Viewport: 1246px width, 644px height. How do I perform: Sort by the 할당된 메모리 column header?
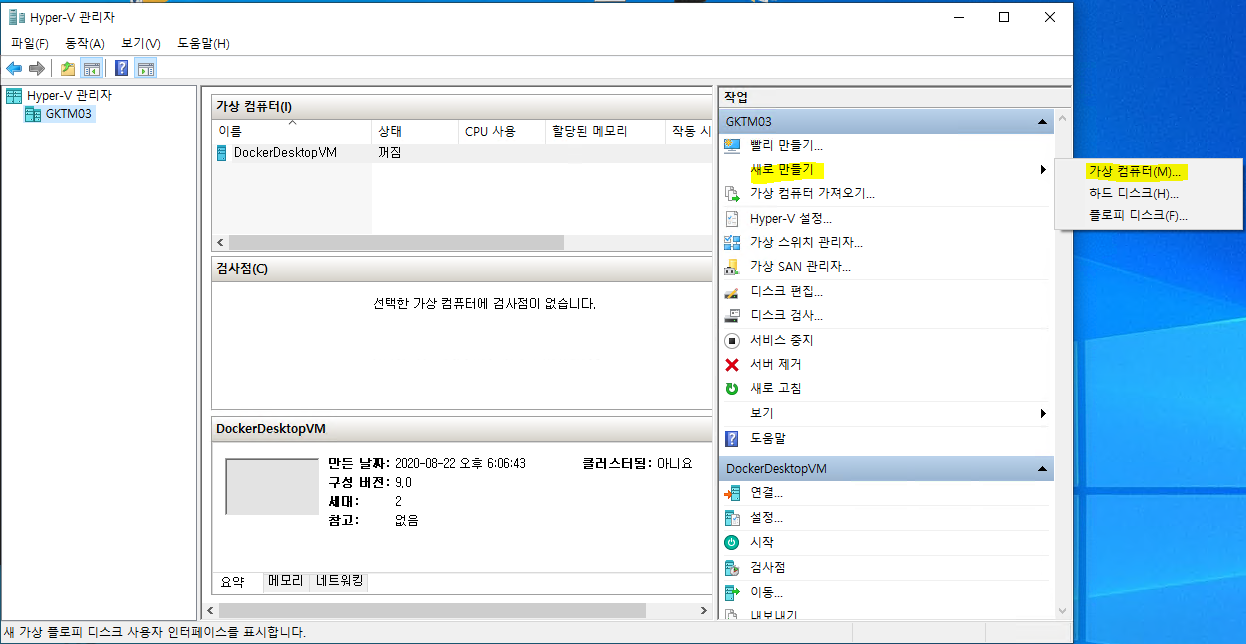click(x=605, y=131)
